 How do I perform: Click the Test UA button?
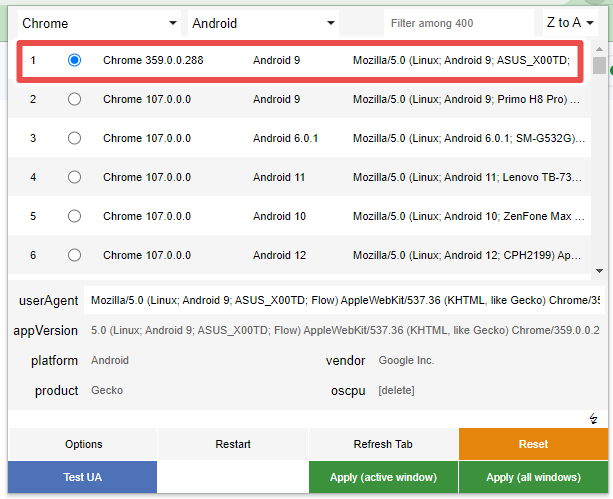point(83,477)
